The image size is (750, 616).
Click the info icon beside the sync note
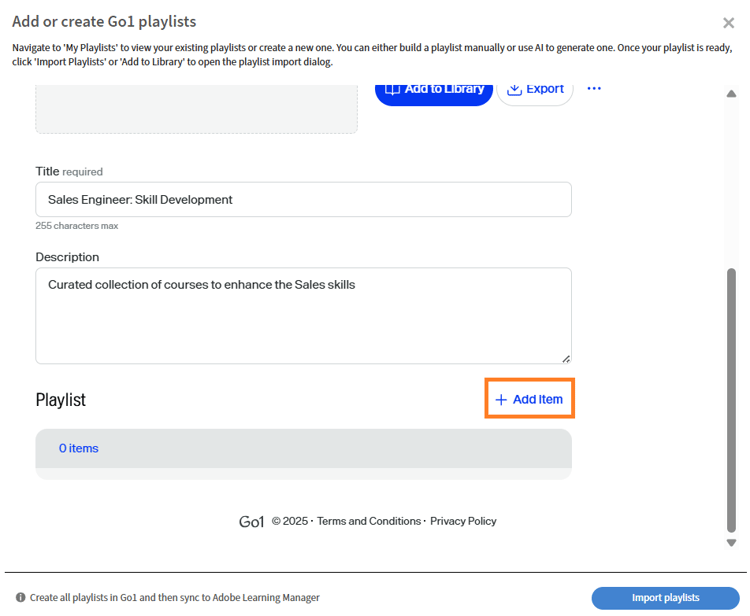(19, 598)
